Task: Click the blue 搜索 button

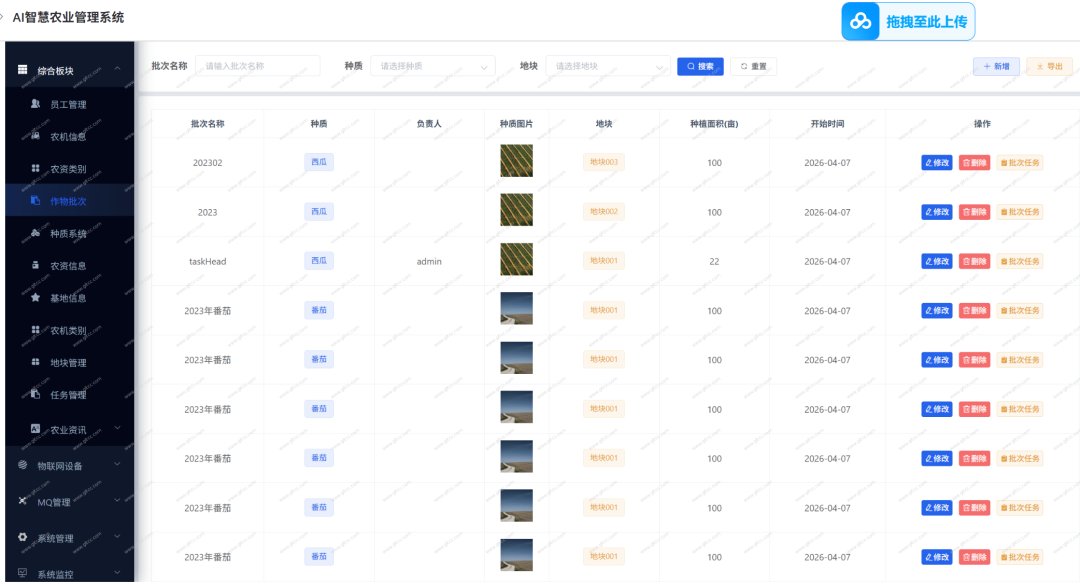Action: point(700,66)
